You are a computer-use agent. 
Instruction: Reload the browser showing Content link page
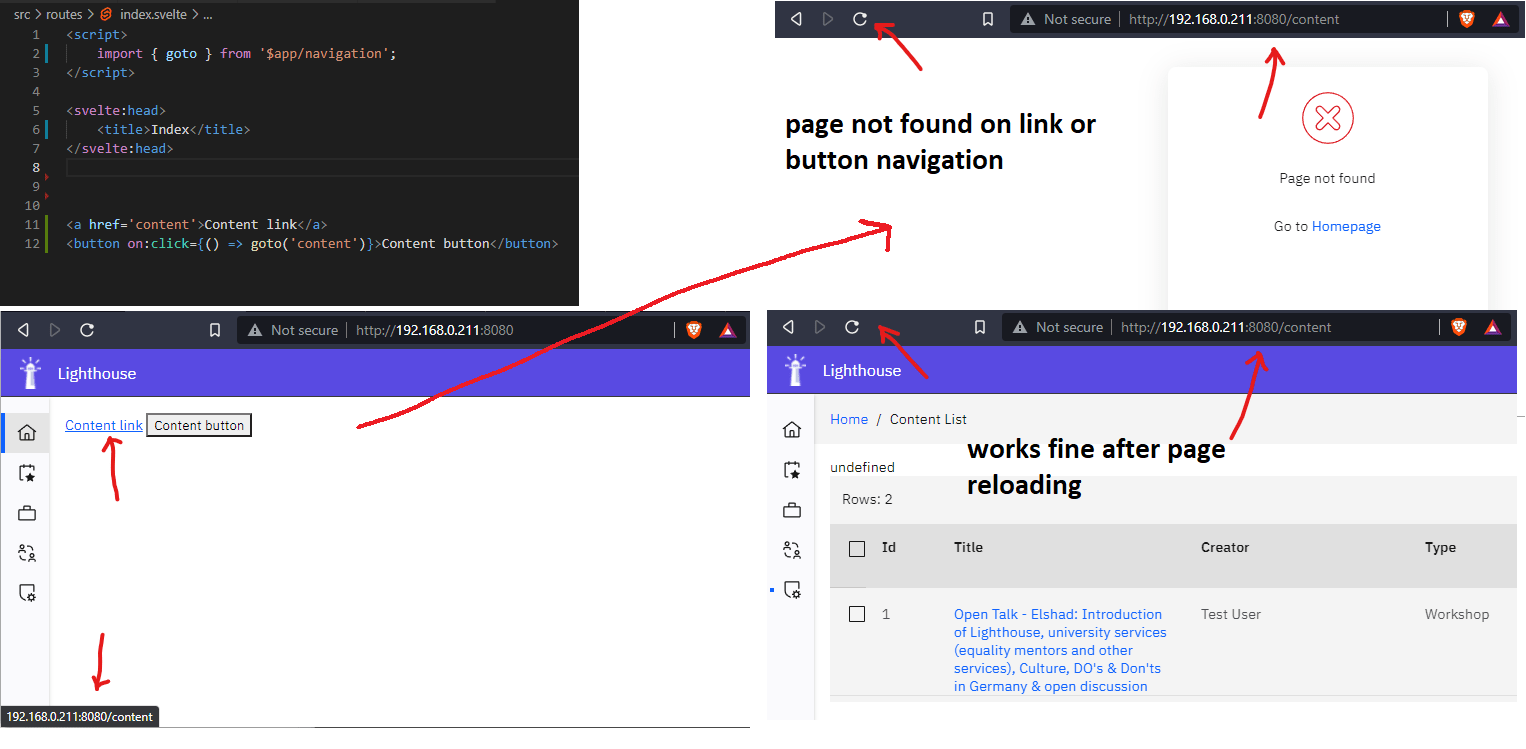[87, 330]
